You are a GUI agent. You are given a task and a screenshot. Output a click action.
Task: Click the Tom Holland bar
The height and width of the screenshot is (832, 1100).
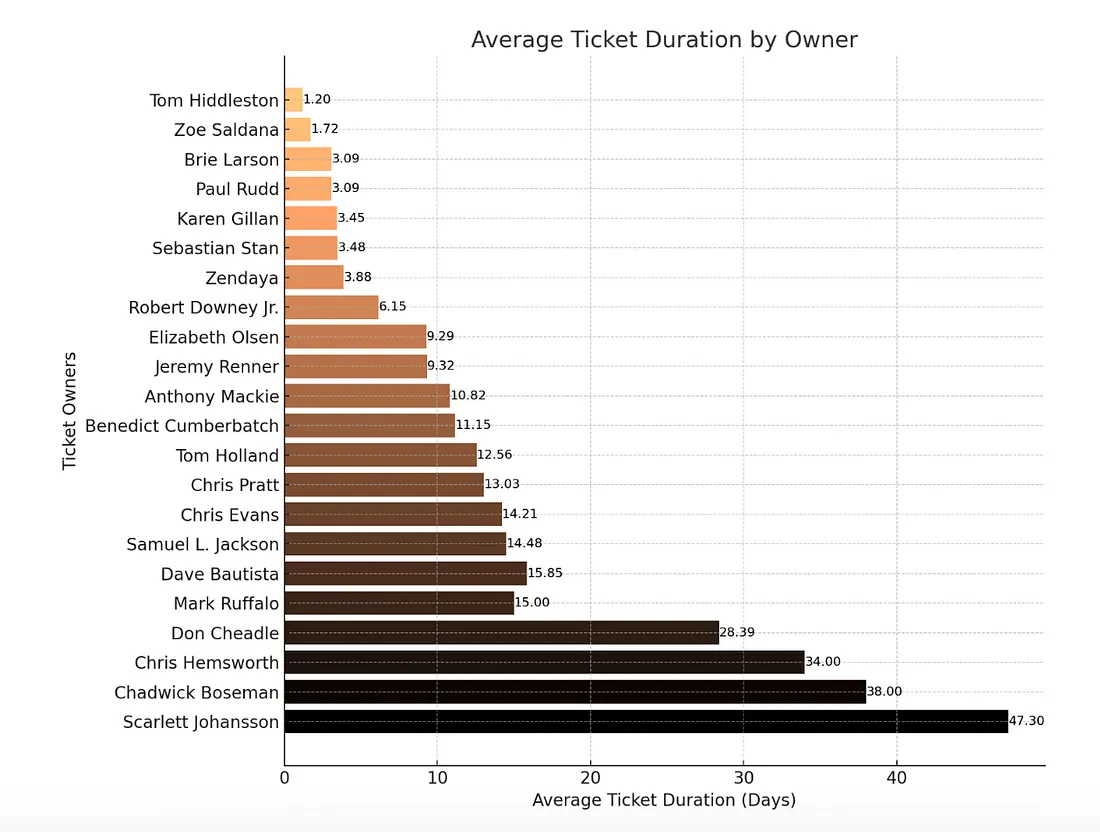pos(381,455)
